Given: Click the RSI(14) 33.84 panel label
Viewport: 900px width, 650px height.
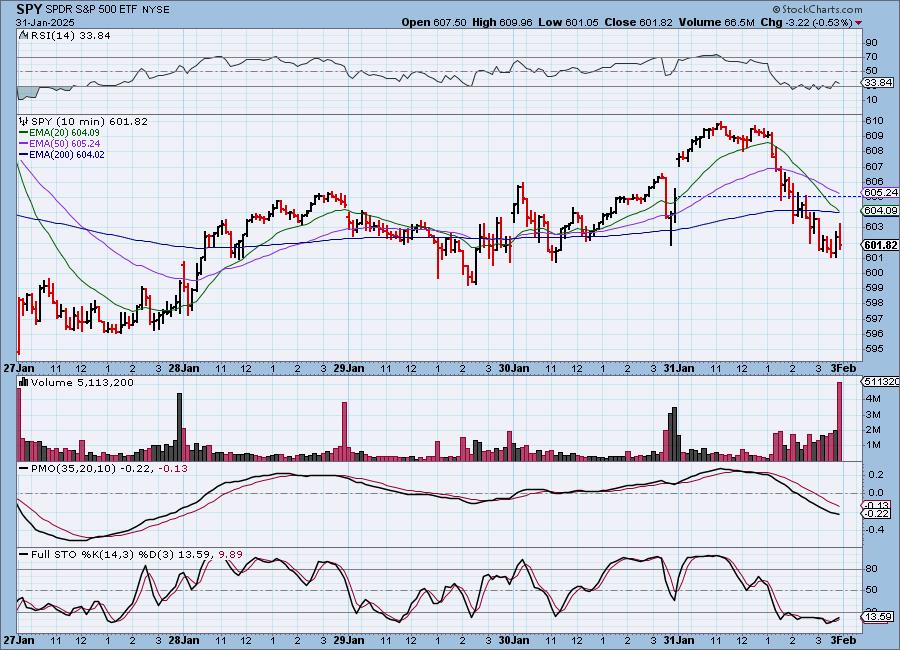Looking at the screenshot, I should 71,35.
